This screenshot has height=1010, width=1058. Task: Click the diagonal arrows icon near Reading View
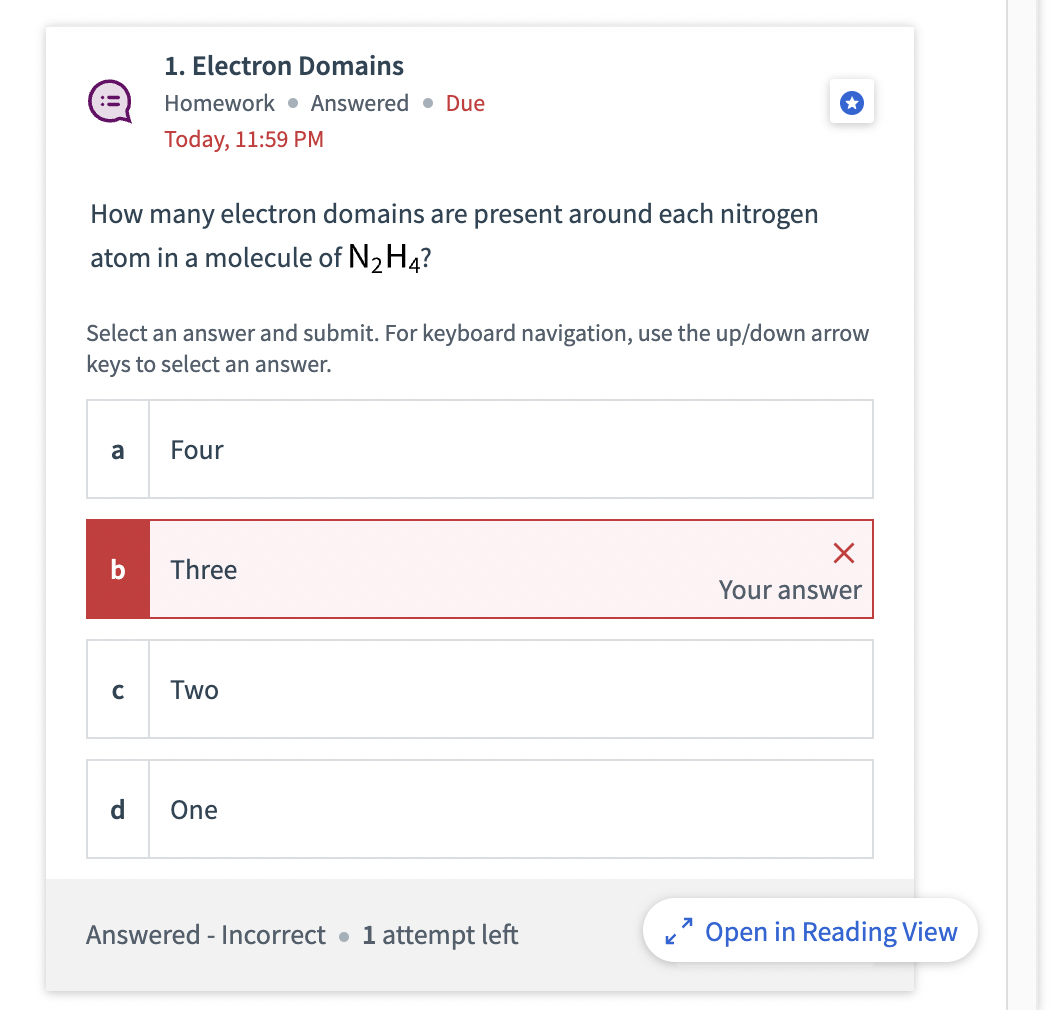coord(679,931)
